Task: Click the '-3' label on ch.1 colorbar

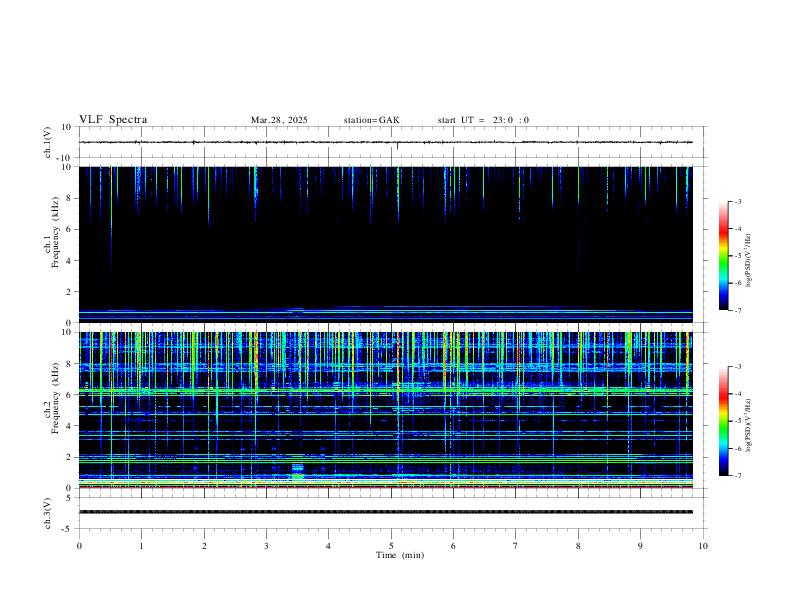Action: (x=737, y=201)
